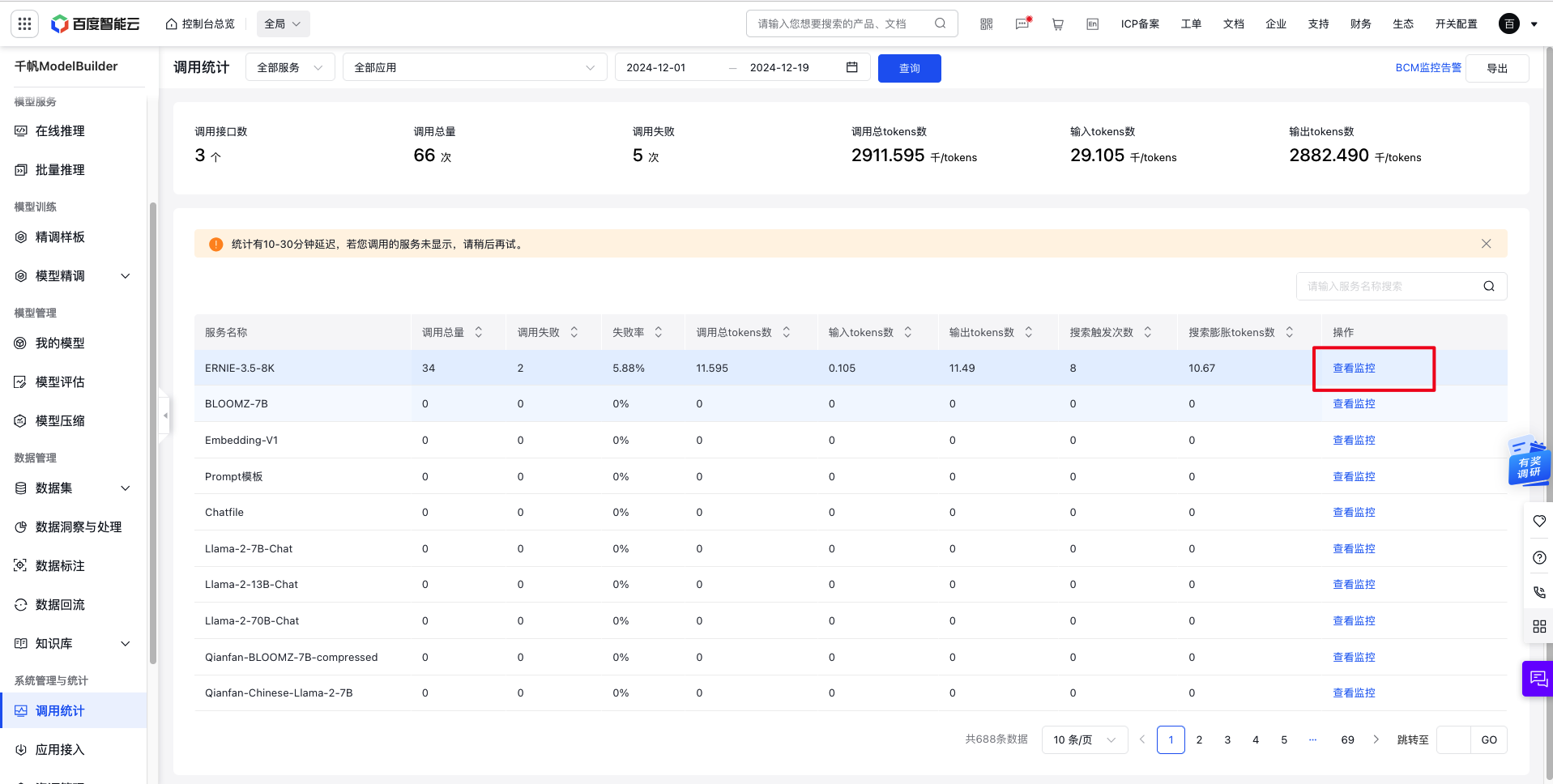Screen dimensions: 1553x784
Task: Click the 导出 export button
Action: (x=1497, y=68)
